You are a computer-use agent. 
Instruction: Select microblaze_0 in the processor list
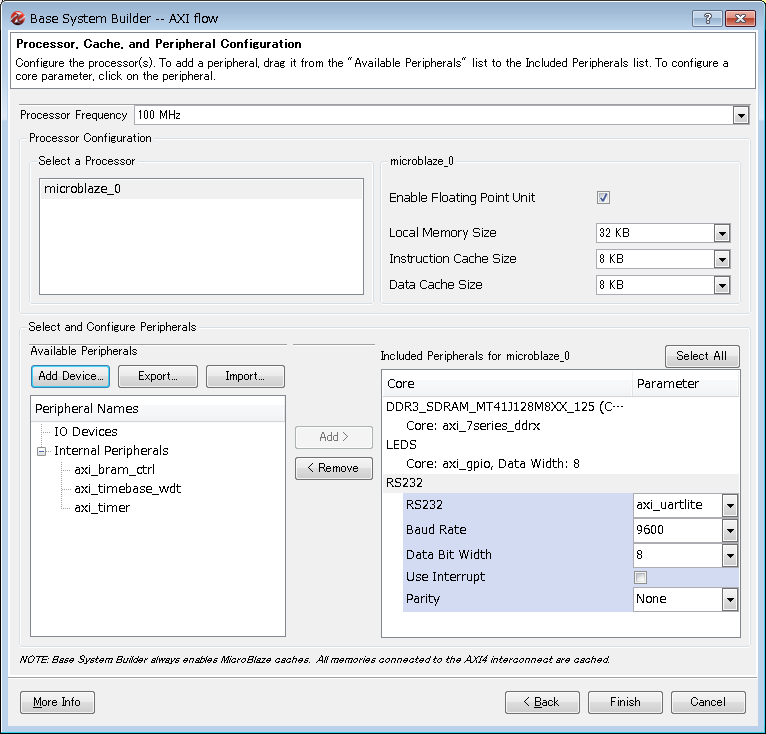(83, 189)
